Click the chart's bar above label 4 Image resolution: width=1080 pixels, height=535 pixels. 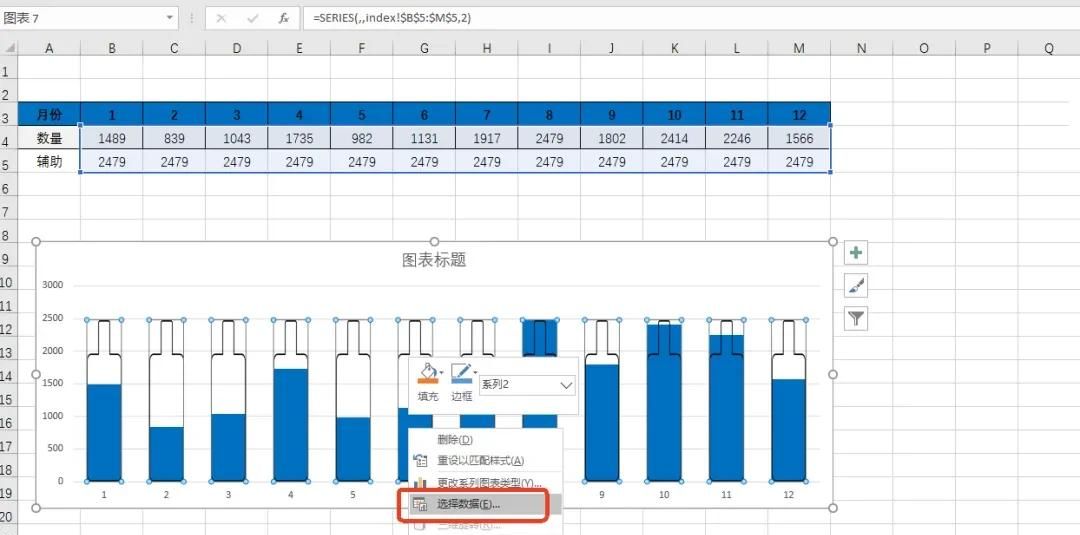pos(291,425)
